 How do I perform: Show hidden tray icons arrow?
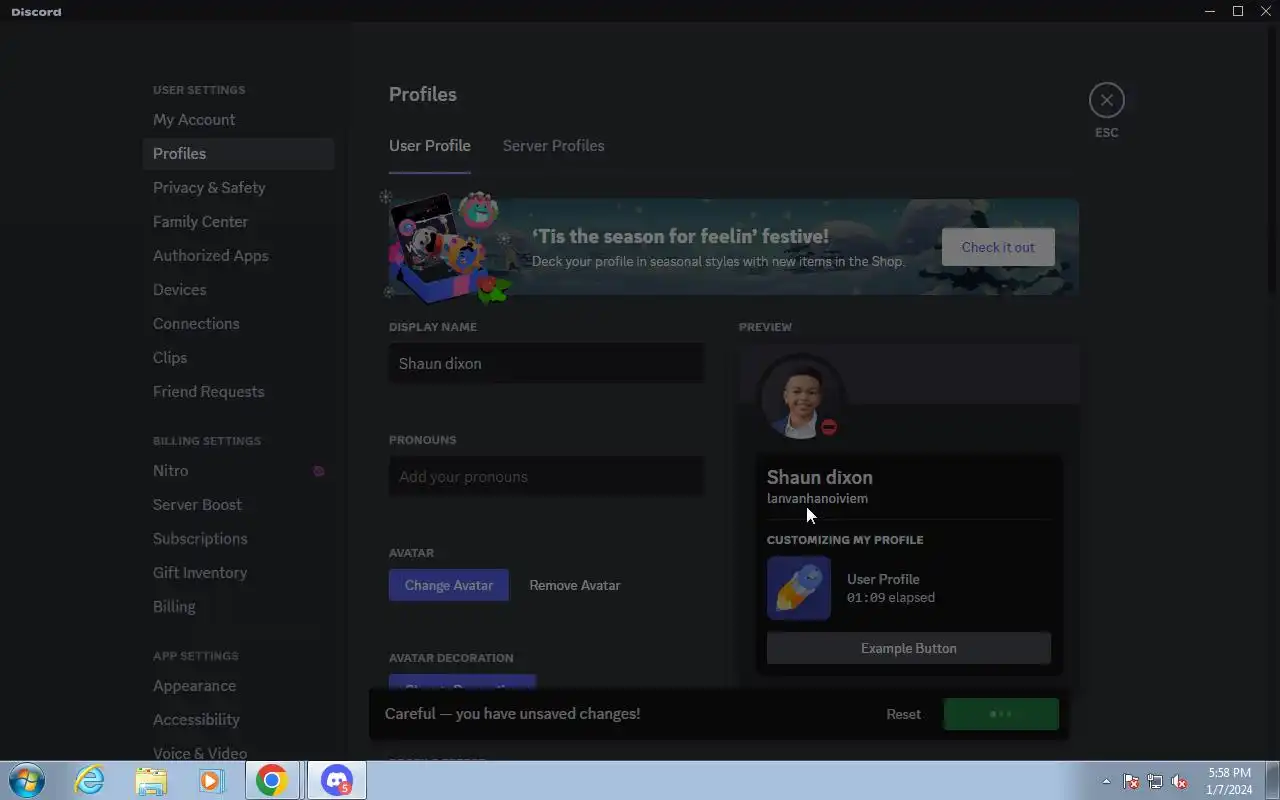point(1106,781)
